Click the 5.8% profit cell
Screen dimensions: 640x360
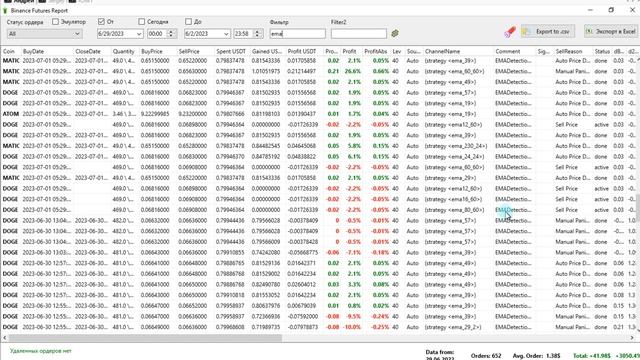click(x=354, y=146)
